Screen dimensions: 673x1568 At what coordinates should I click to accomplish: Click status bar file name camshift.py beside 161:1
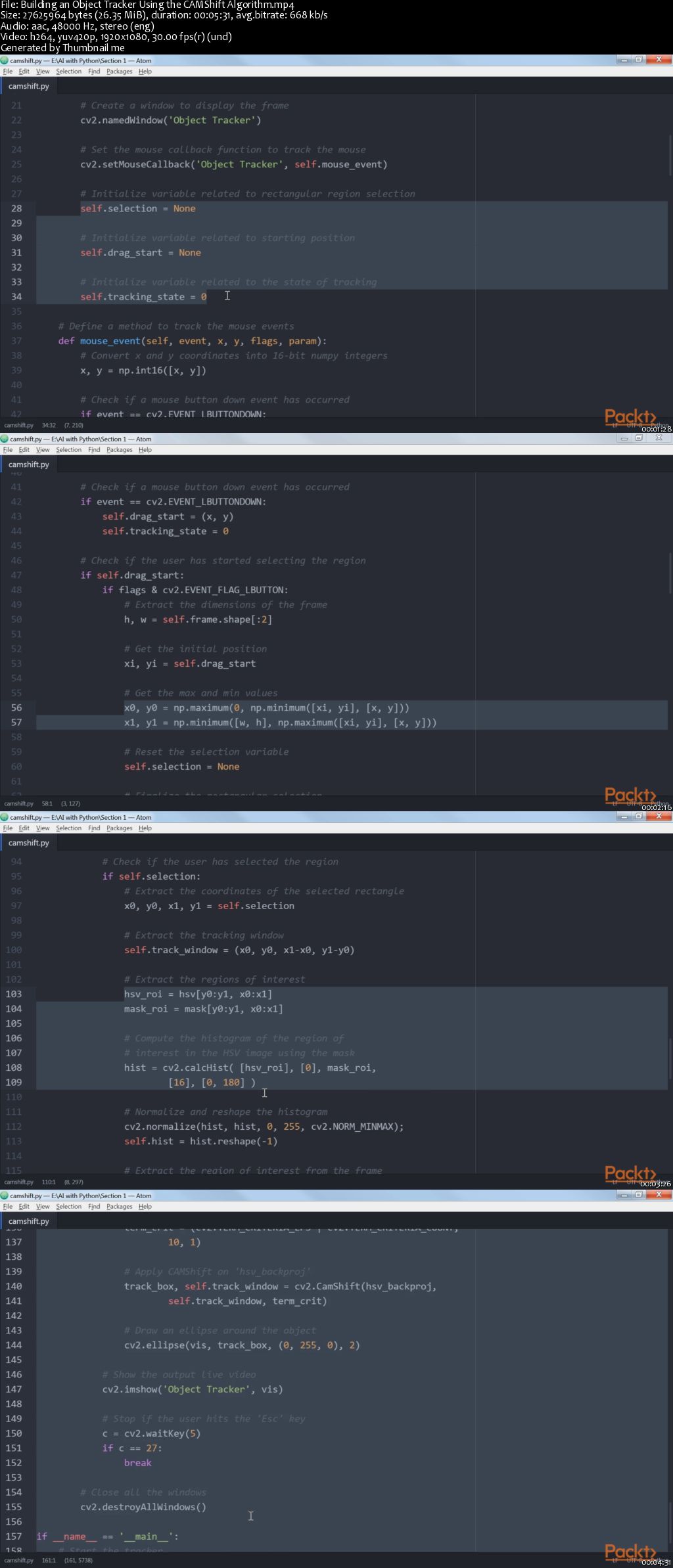18,1560
